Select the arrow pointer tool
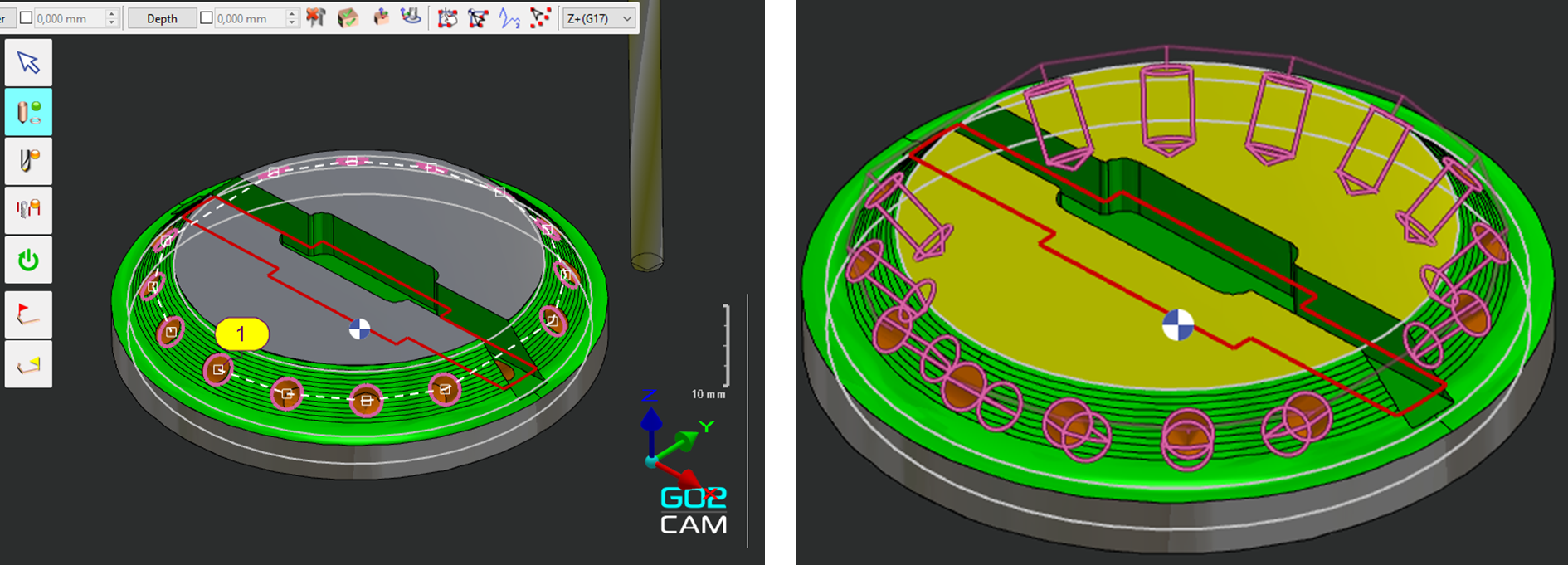 [x=28, y=63]
